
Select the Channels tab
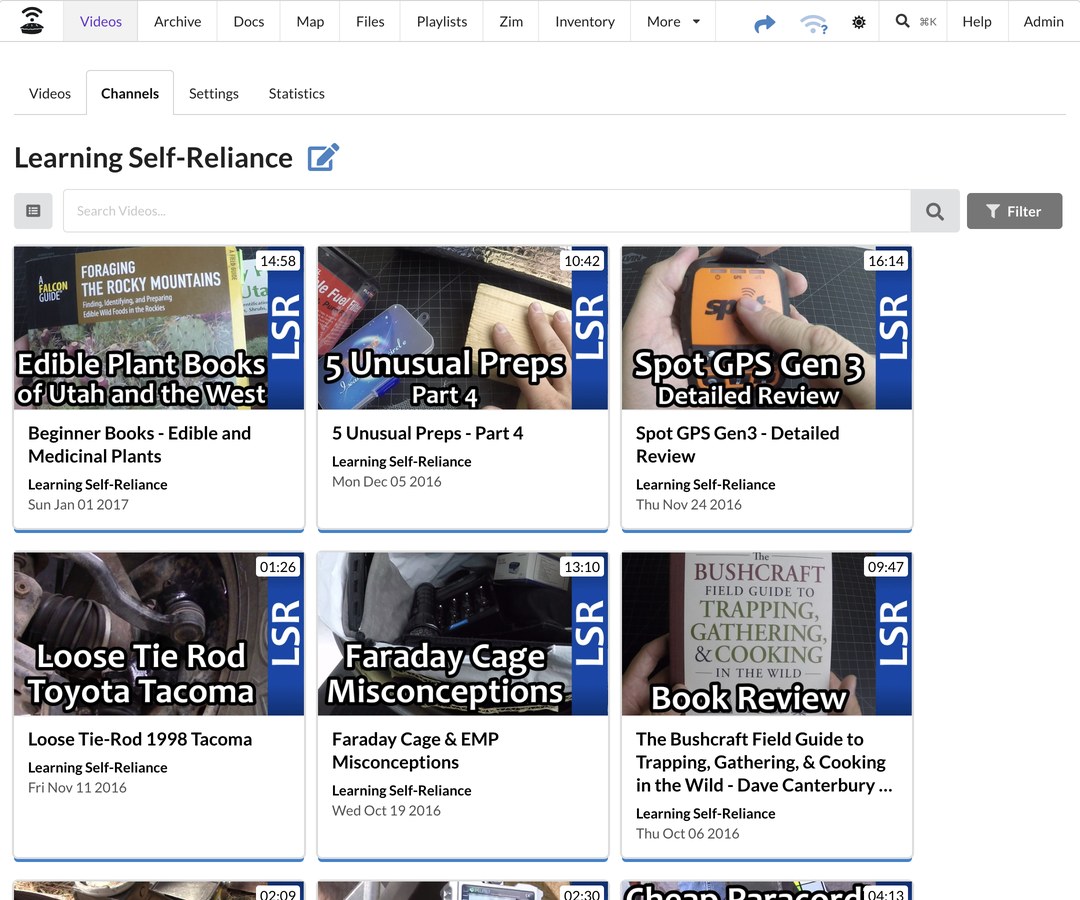click(x=129, y=93)
